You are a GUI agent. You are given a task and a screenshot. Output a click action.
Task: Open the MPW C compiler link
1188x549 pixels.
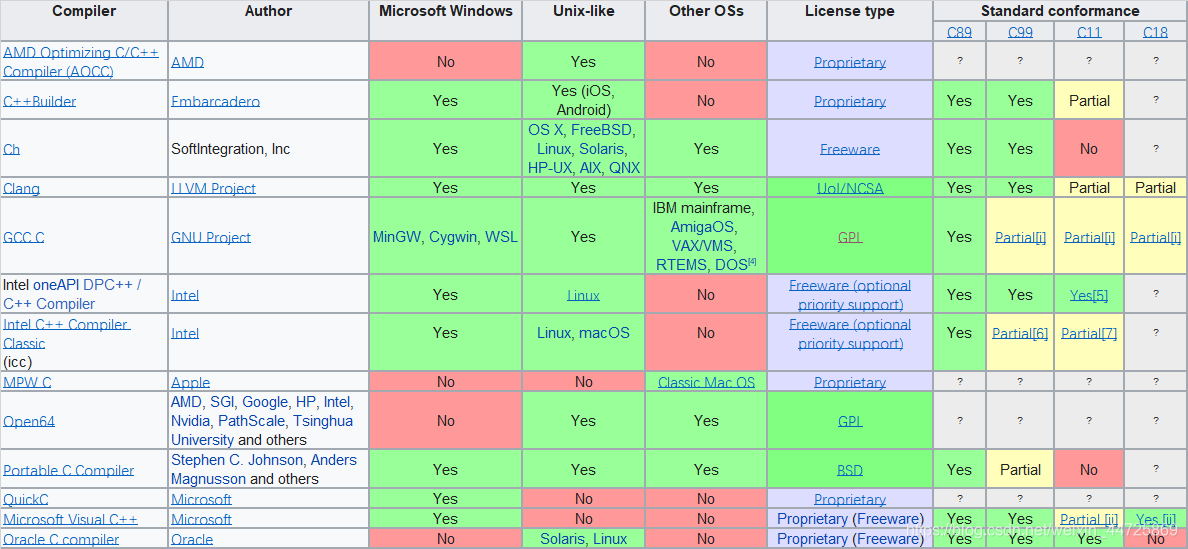[x=27, y=382]
